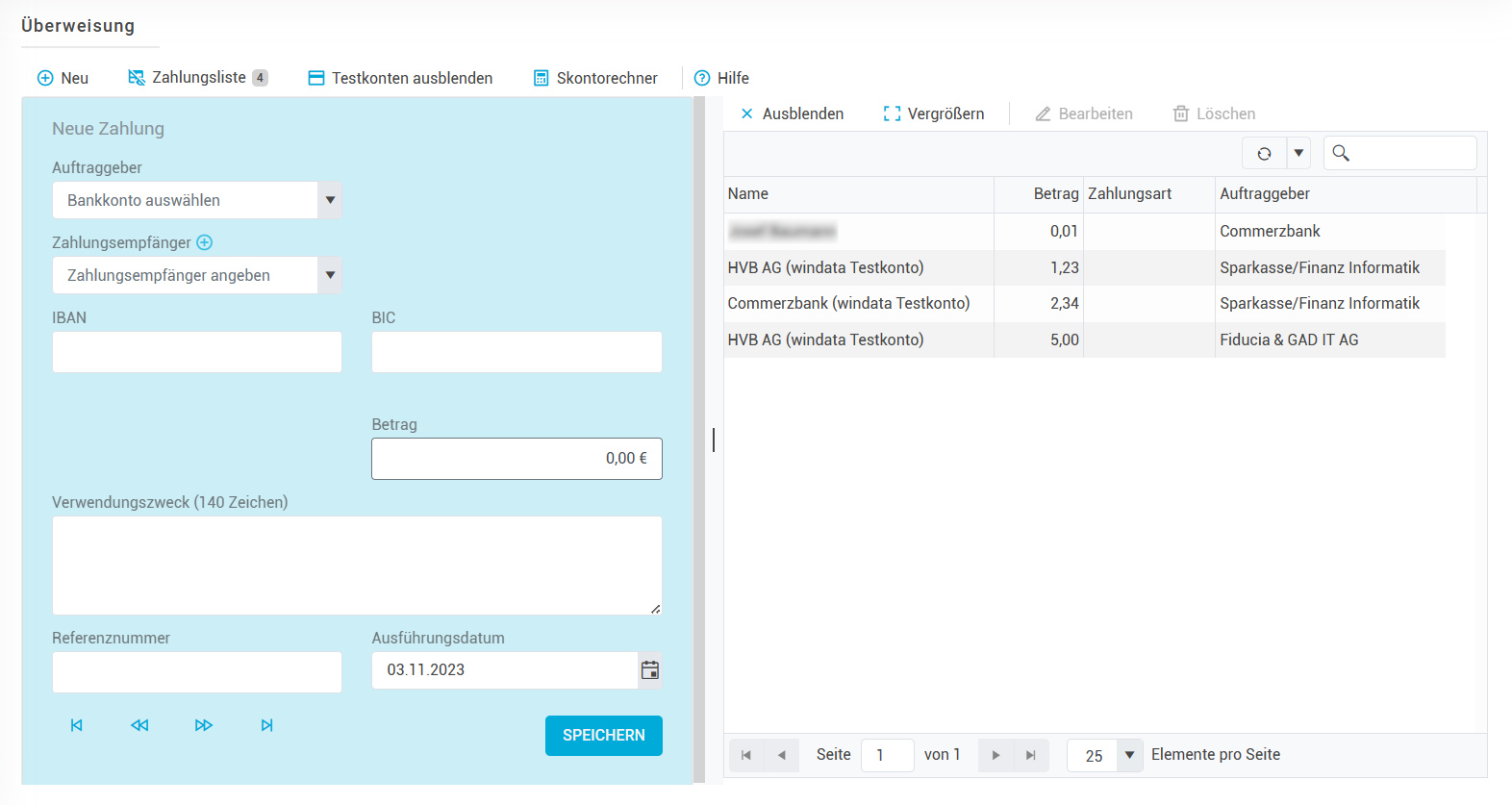Expand the Auftraggeber bank account dropdown
This screenshot has height=805, width=1512.
click(330, 200)
